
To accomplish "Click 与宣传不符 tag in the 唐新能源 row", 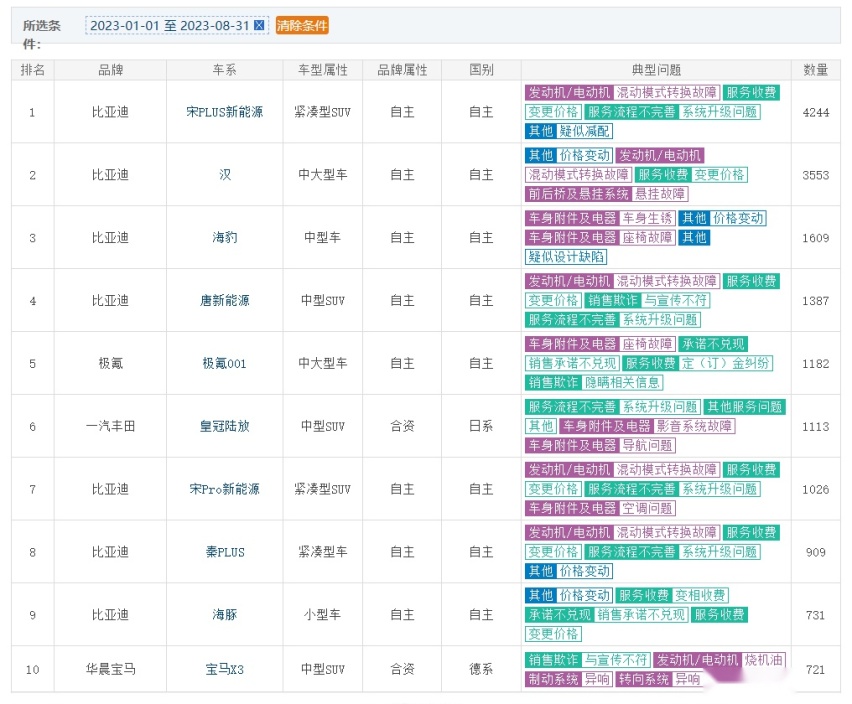I will pos(675,300).
